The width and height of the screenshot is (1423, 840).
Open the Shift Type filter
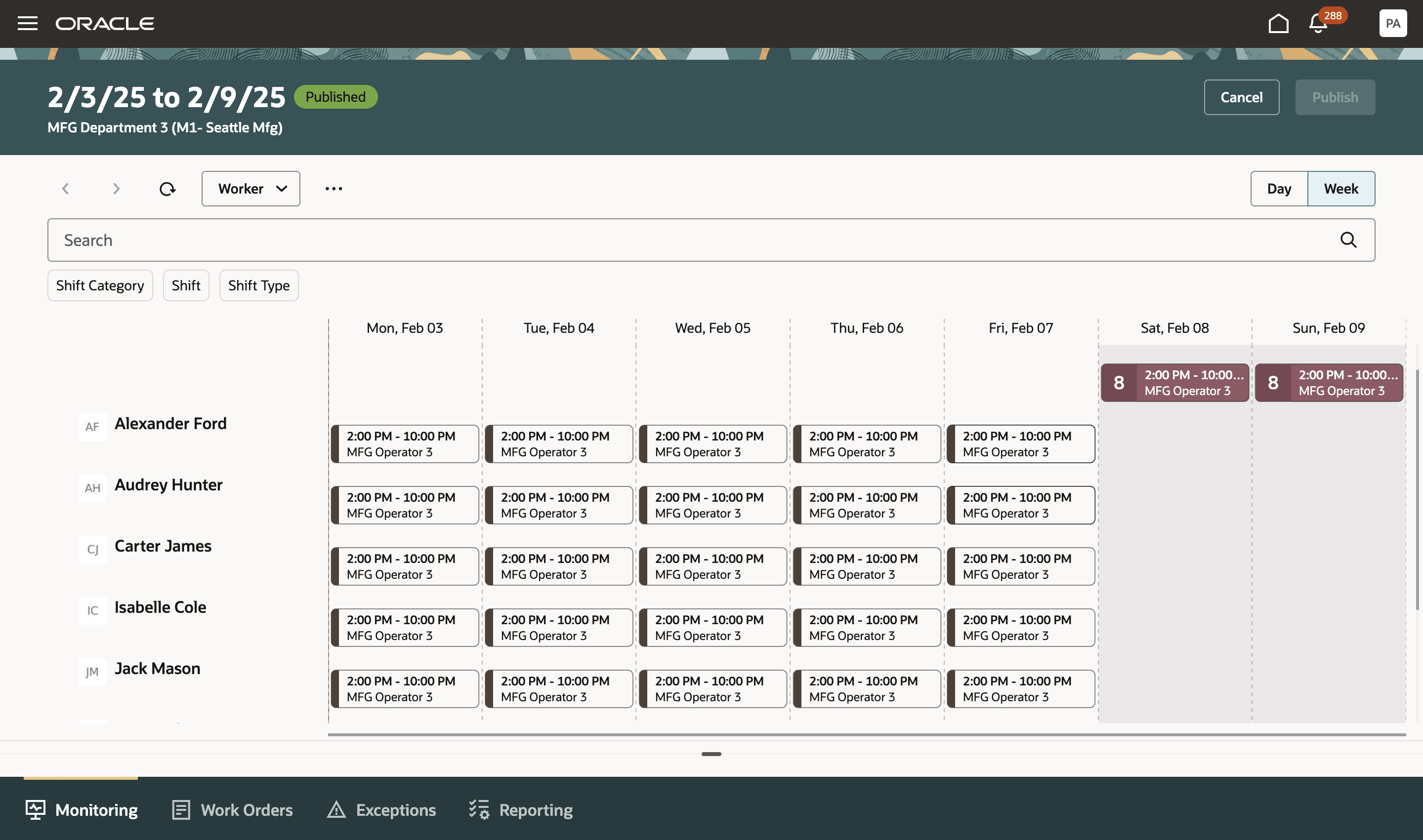(x=259, y=285)
